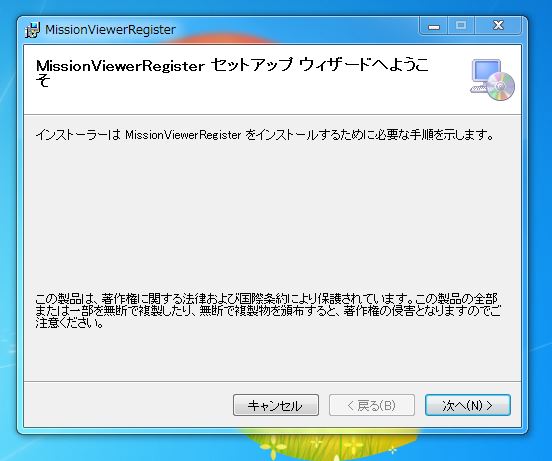Image resolution: width=552 pixels, height=461 pixels.
Task: Click the grayed-out maximize button
Action: [x=461, y=26]
